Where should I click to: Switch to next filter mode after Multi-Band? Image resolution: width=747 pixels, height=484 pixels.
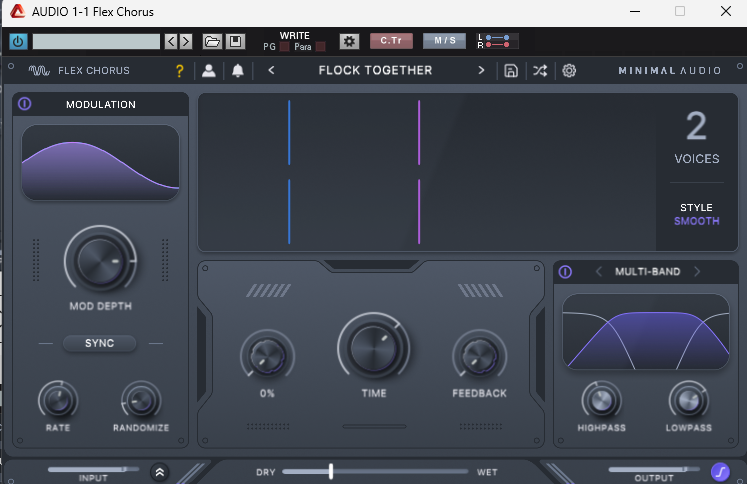[697, 272]
